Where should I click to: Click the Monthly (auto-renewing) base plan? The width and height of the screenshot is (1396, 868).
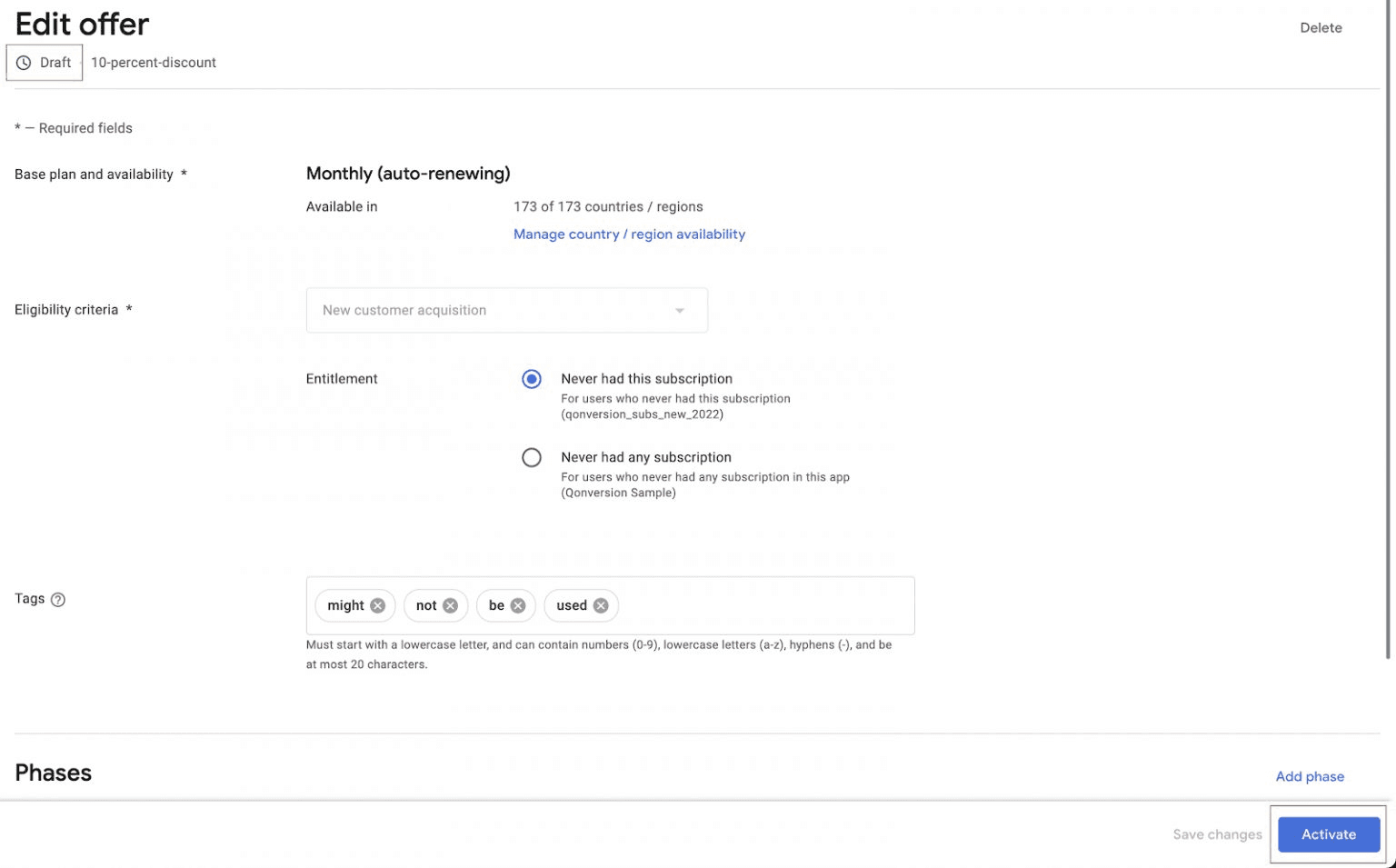(x=408, y=173)
